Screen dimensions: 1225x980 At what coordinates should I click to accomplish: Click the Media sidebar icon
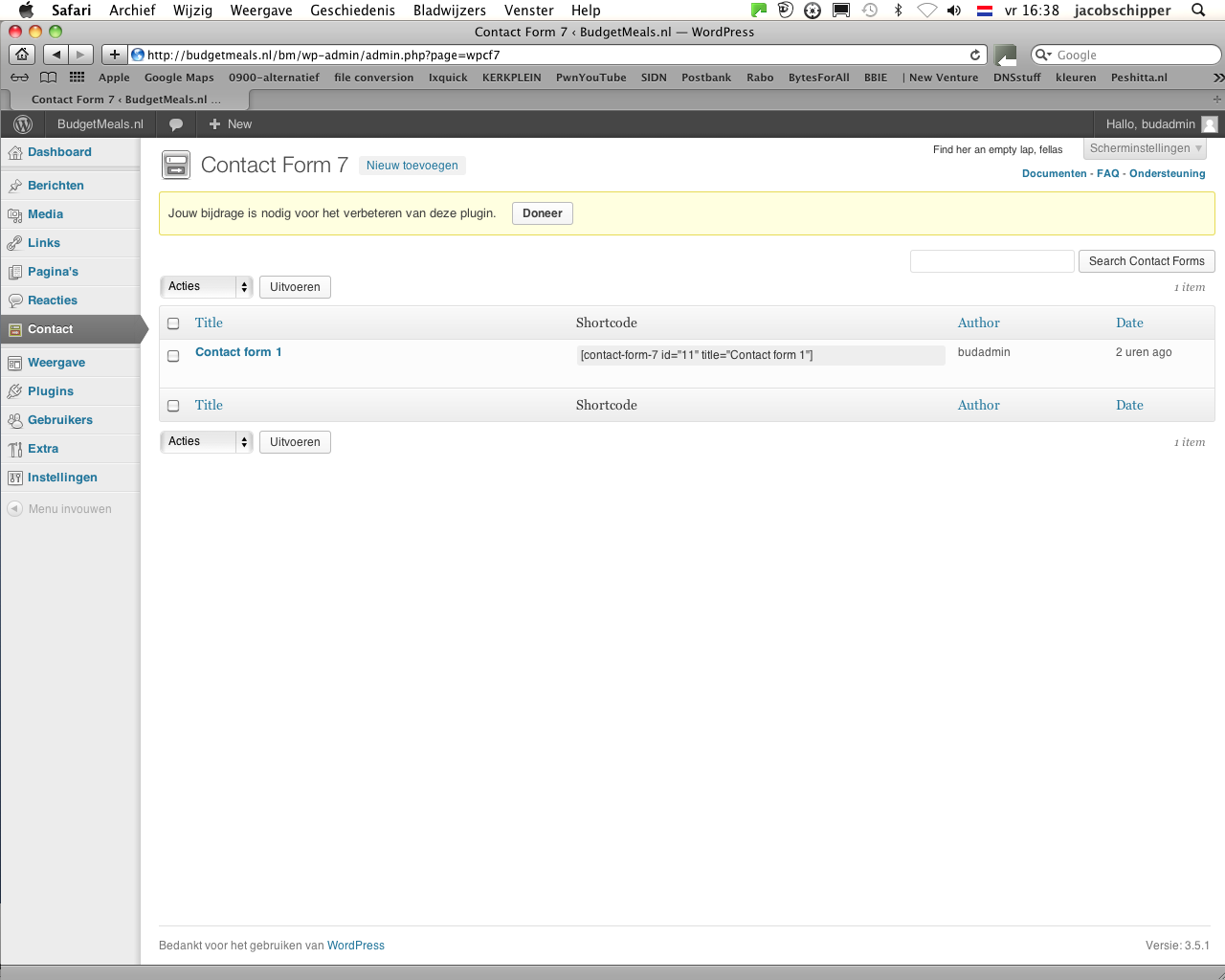[x=14, y=214]
